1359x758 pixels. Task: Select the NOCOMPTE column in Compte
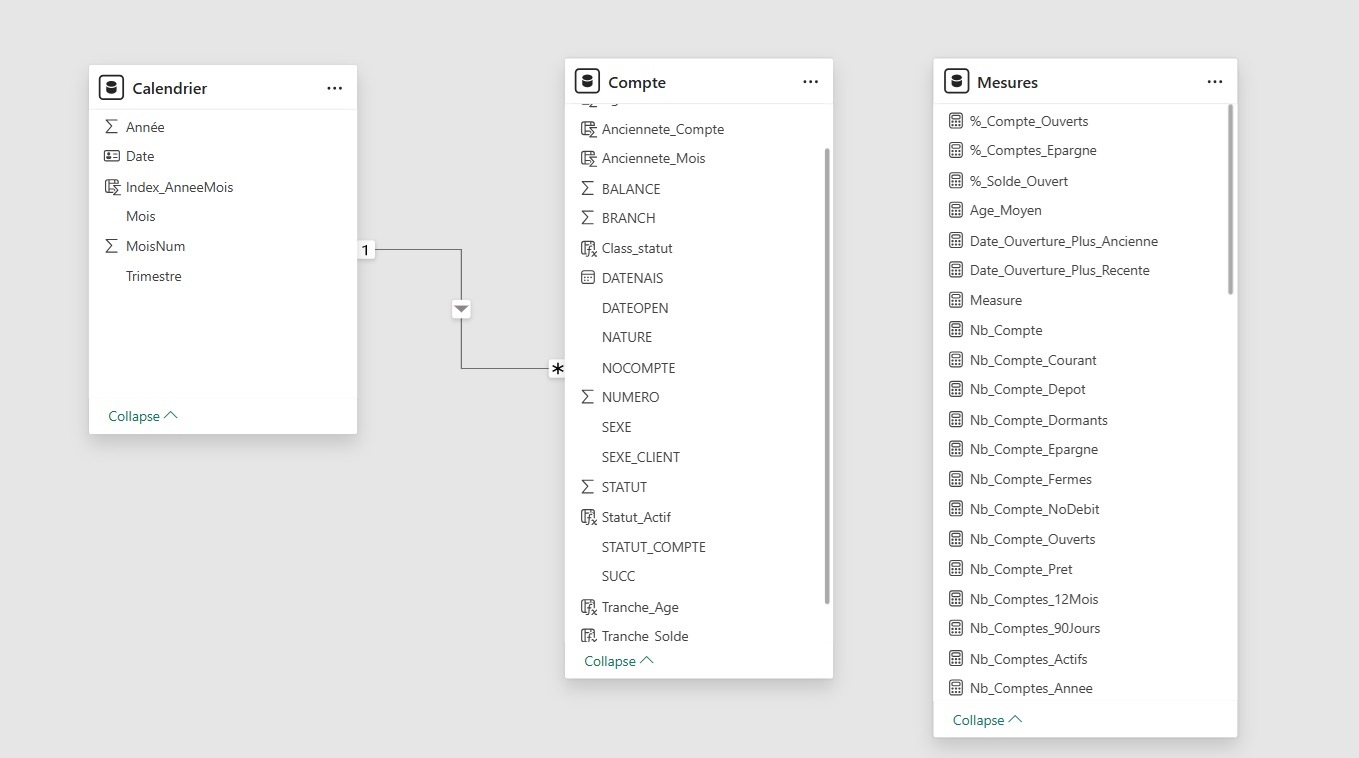[x=638, y=368]
